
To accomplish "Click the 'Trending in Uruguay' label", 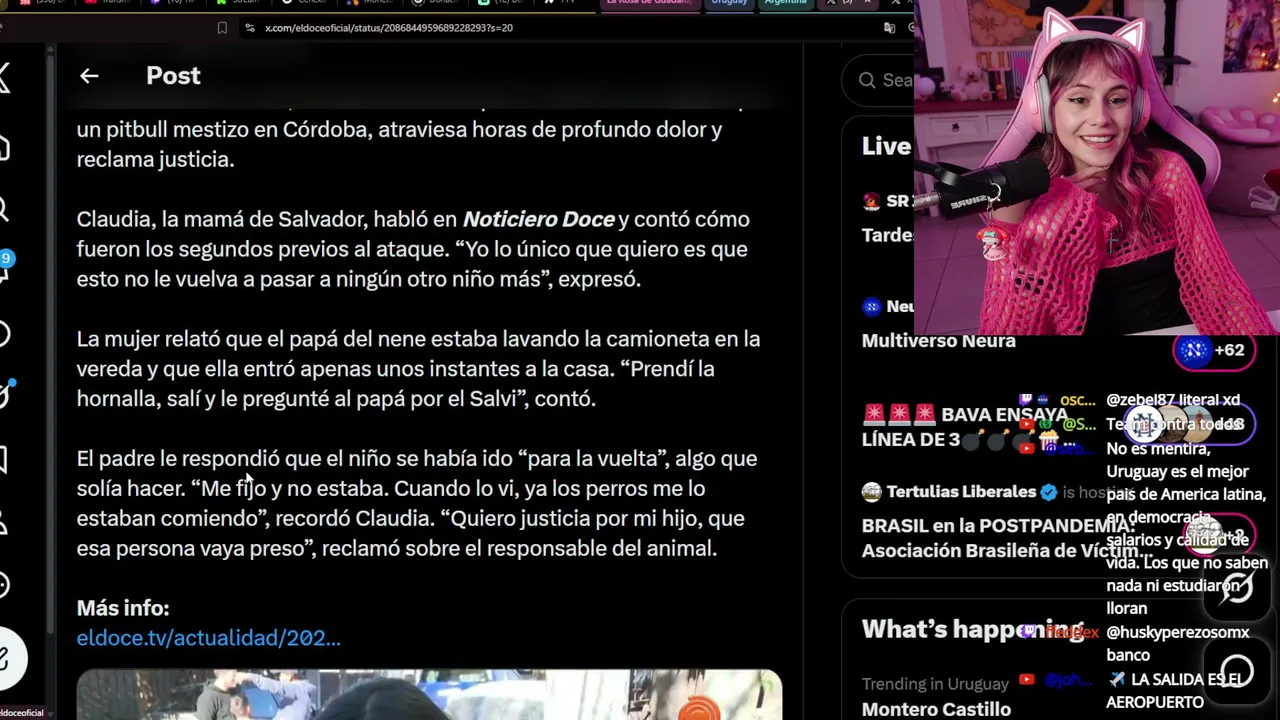I will click(935, 684).
